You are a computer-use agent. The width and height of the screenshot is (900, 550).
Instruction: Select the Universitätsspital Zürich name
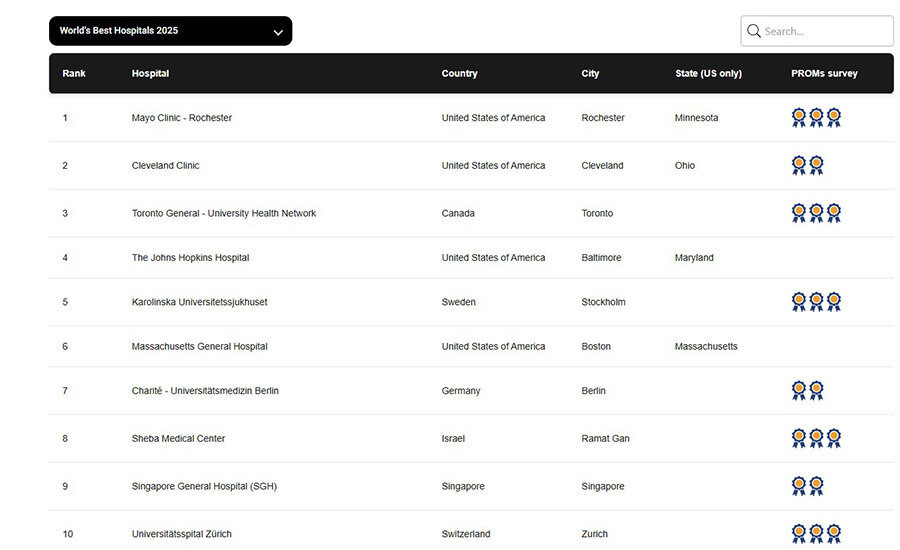(182, 534)
